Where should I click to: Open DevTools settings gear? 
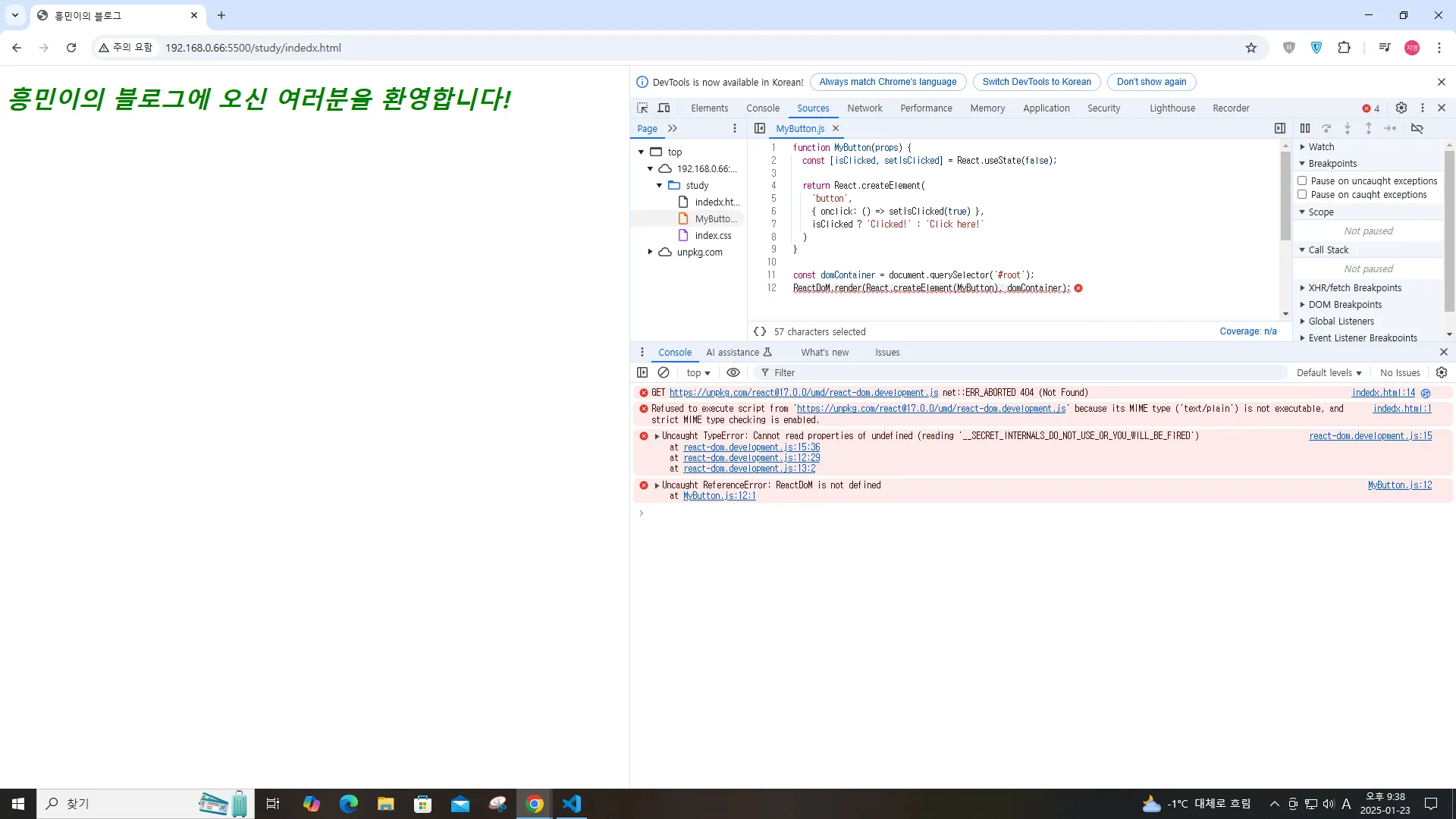click(1401, 108)
